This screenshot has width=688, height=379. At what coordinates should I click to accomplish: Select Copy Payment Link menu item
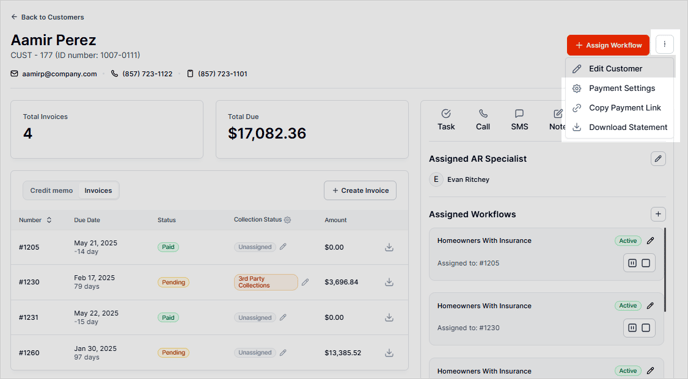[620, 107]
